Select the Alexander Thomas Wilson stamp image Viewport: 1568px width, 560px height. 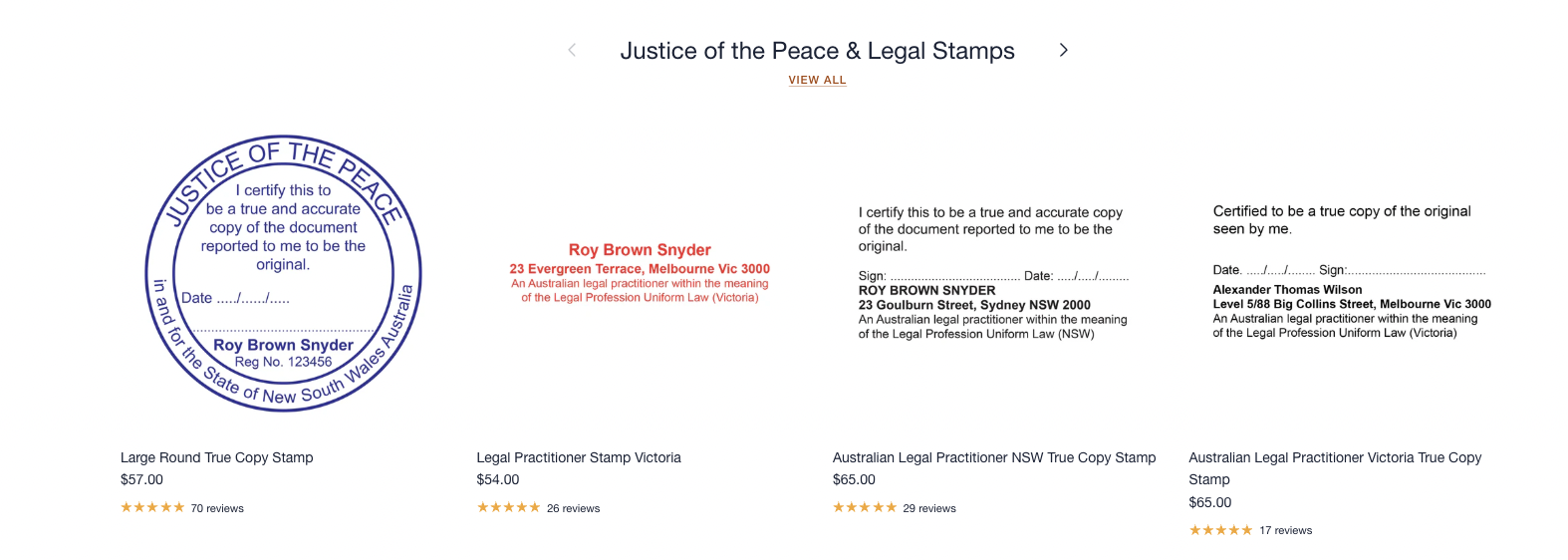coord(1350,272)
